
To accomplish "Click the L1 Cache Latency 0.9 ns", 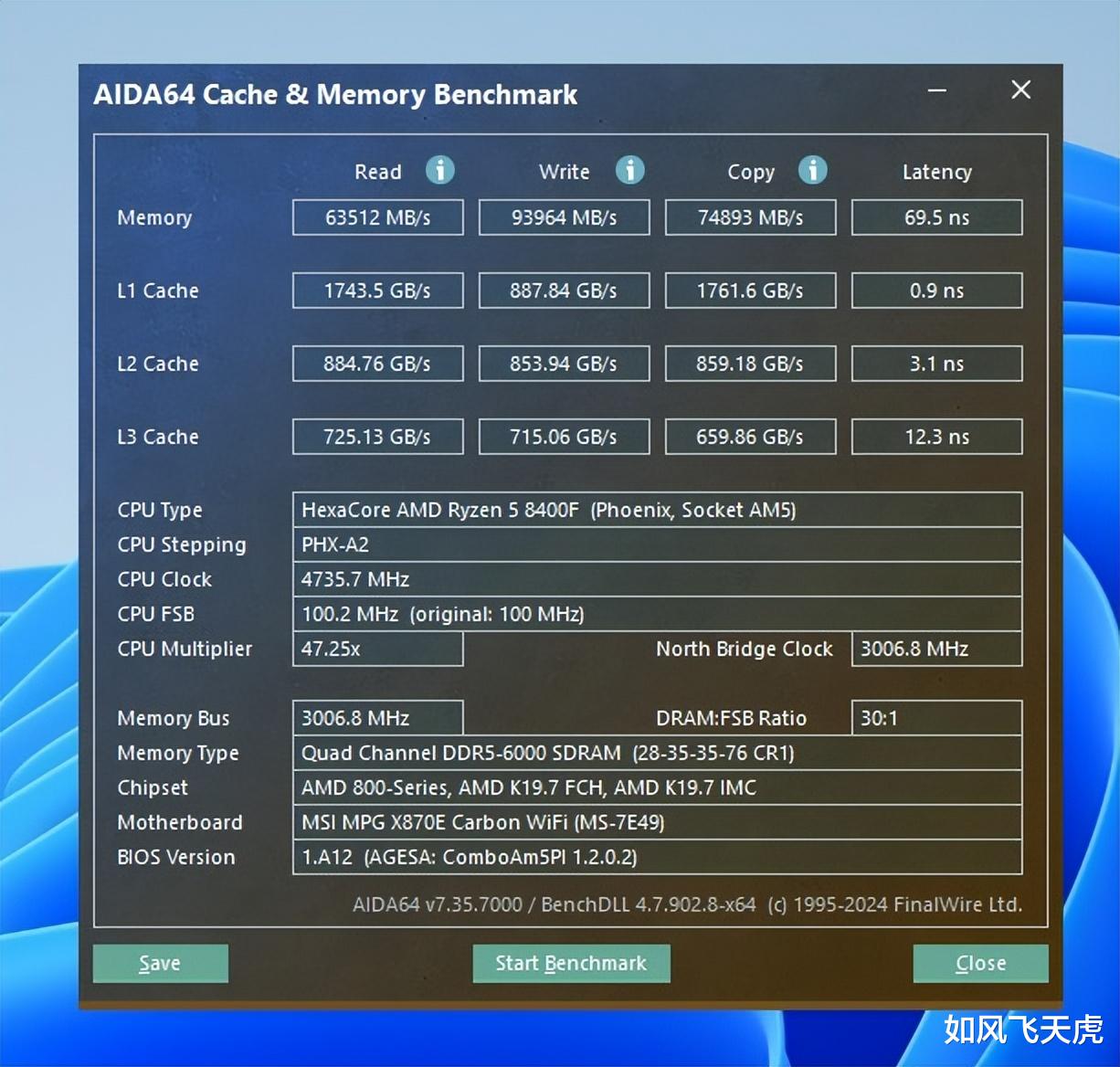I will tap(937, 291).
